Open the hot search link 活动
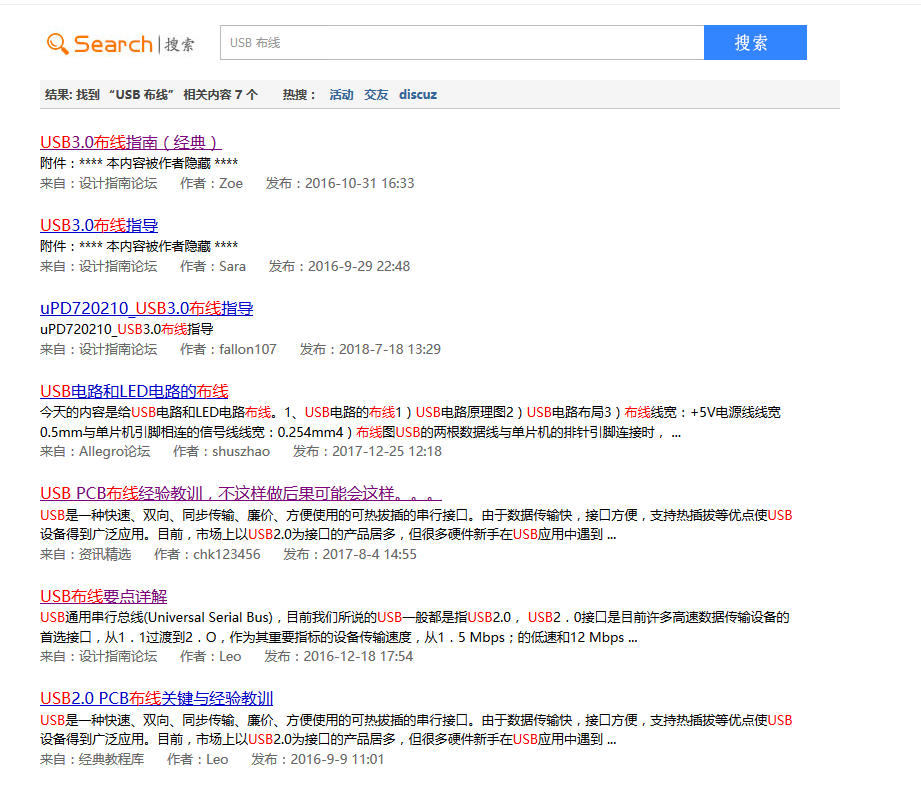 tap(341, 95)
